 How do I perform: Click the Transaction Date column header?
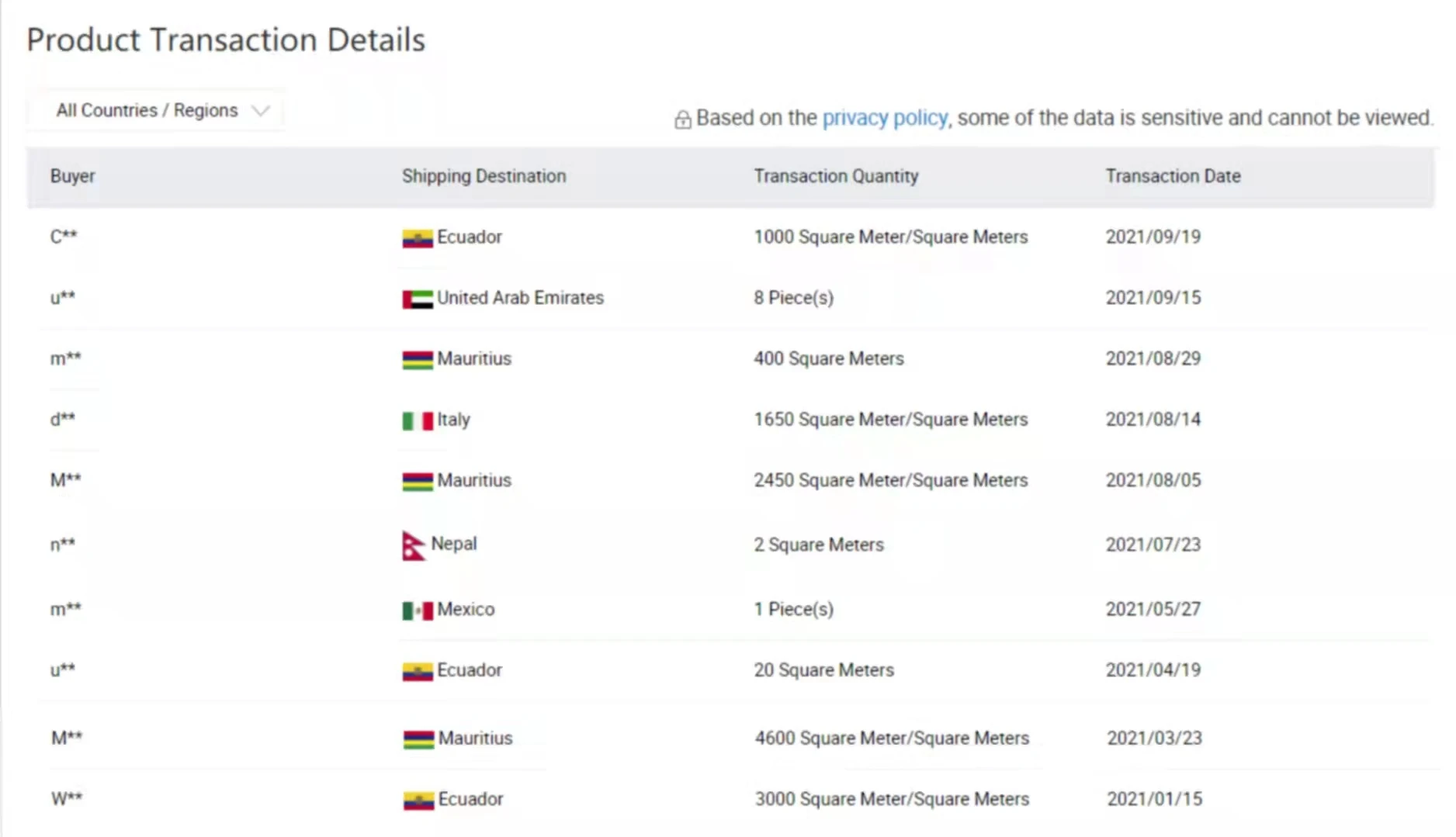coord(1173,176)
